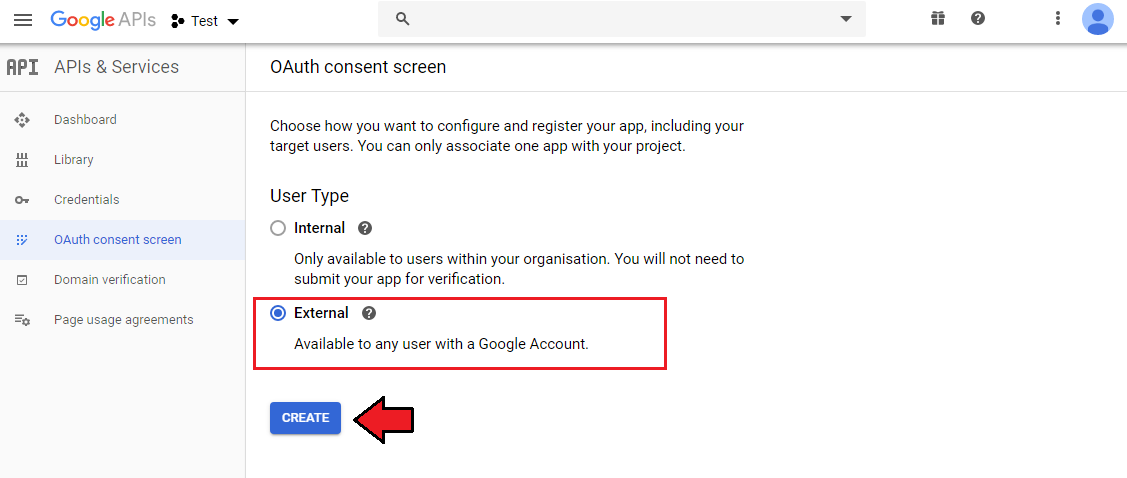Viewport: 1127px width, 478px height.
Task: Click the Library sidebar icon
Action: 22,160
